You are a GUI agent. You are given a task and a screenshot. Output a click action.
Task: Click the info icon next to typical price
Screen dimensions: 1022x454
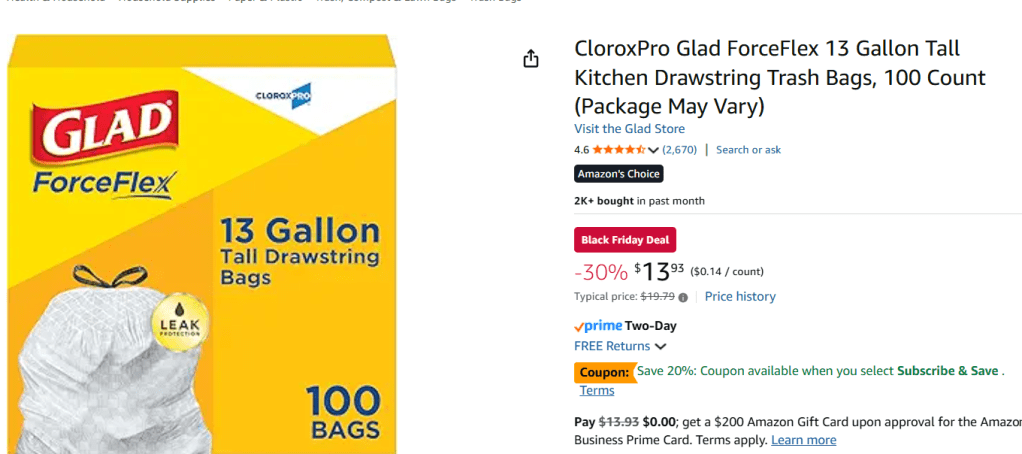point(683,297)
